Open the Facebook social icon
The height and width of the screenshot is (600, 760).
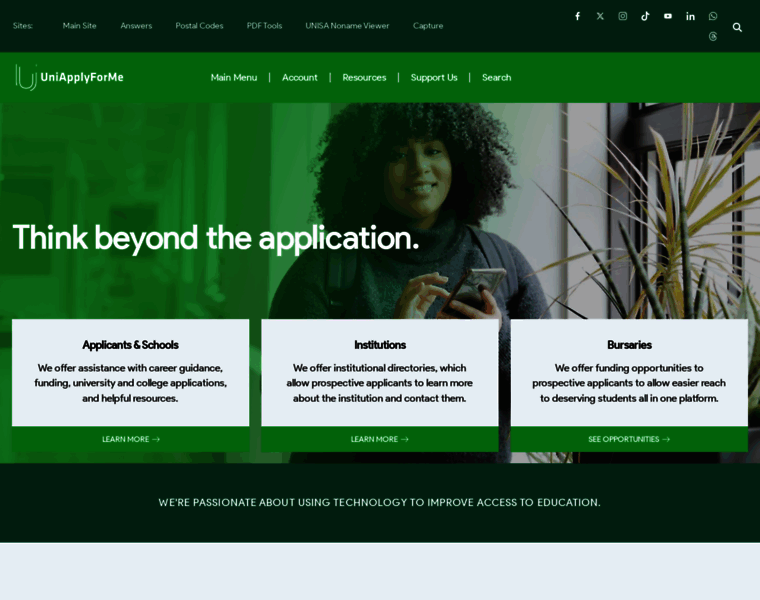click(577, 16)
